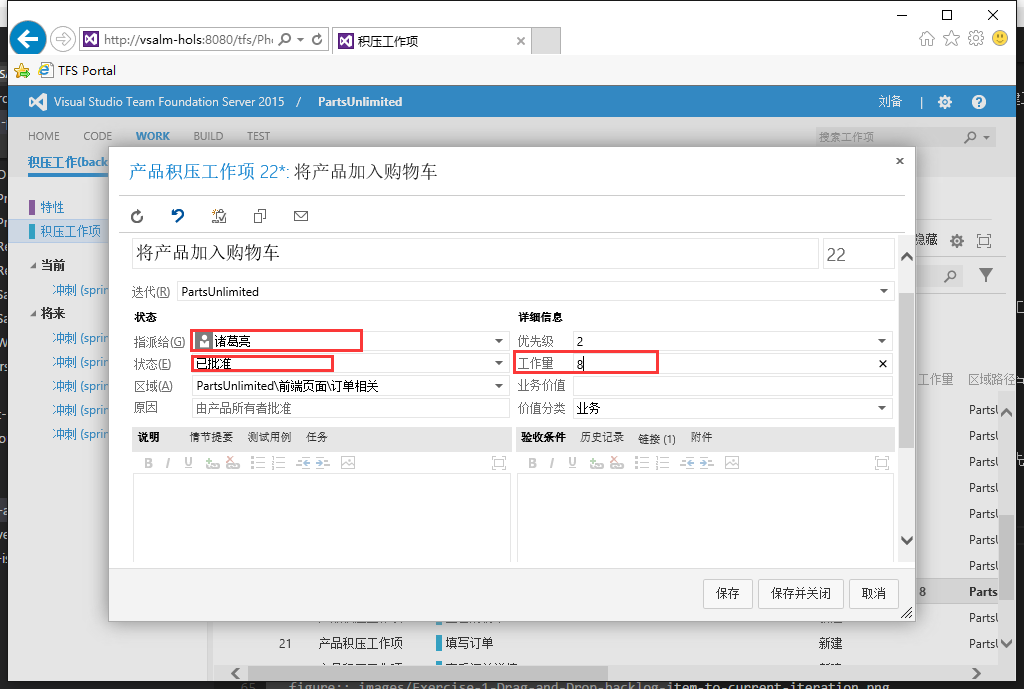
Task: Click the bulleted list icon in the 说明 editor
Action: (258, 463)
